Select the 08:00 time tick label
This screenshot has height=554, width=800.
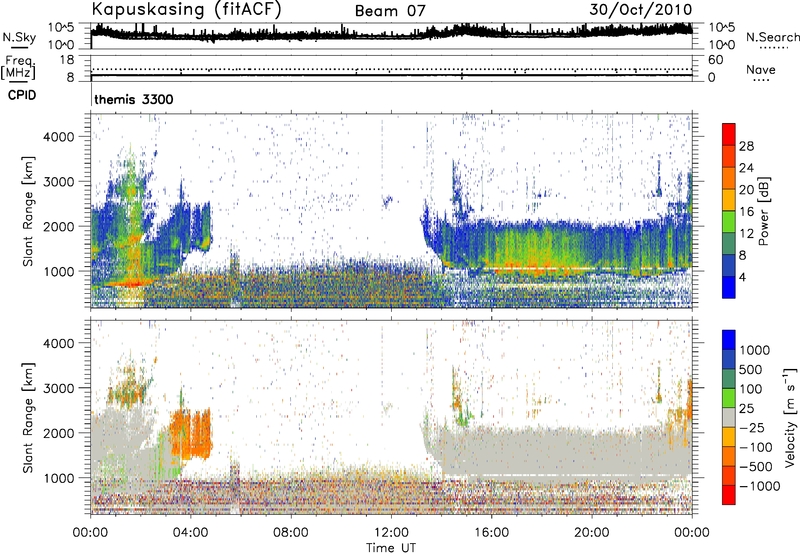click(x=291, y=533)
